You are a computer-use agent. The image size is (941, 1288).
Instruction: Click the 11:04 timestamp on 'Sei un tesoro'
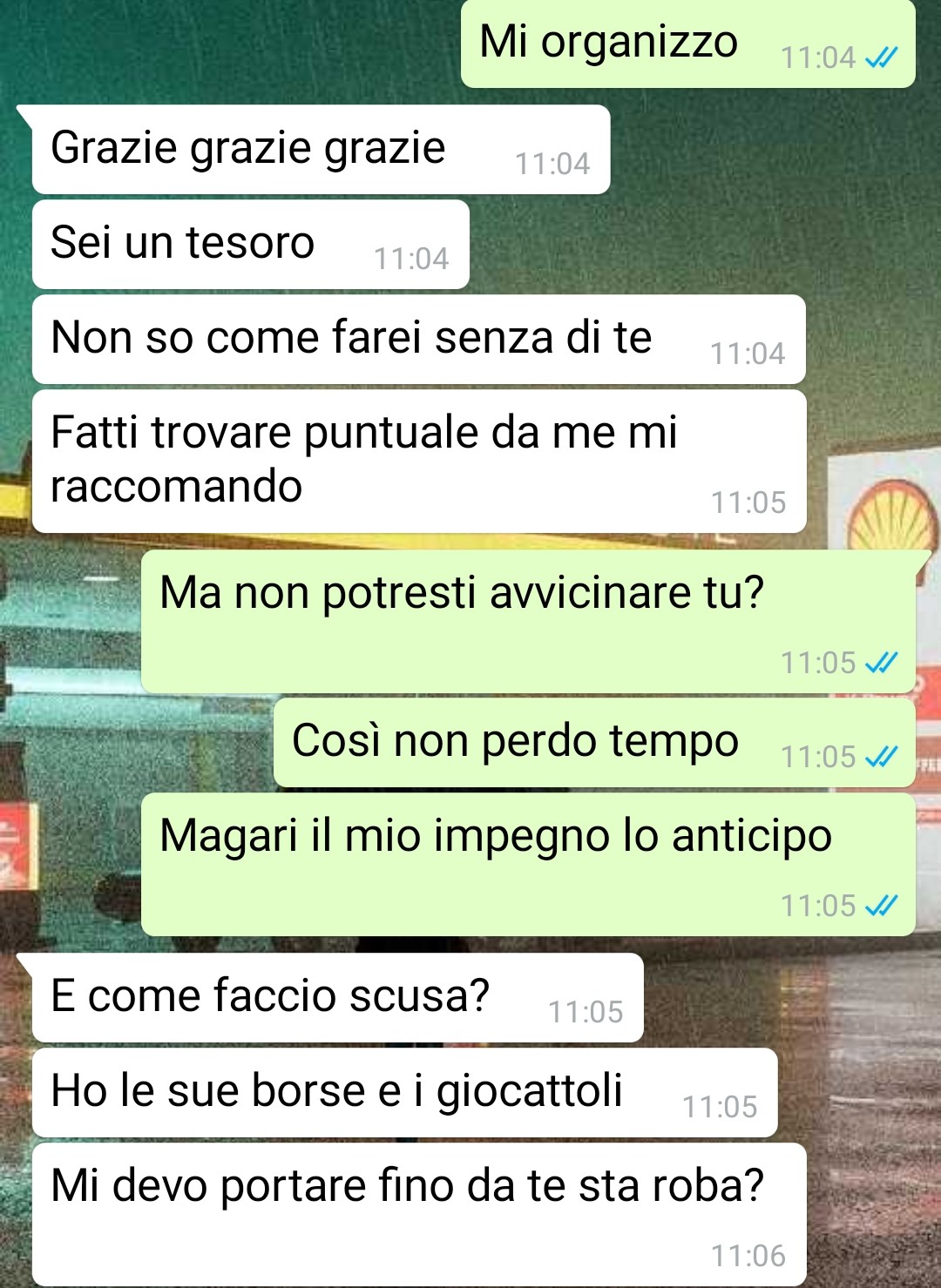[411, 259]
